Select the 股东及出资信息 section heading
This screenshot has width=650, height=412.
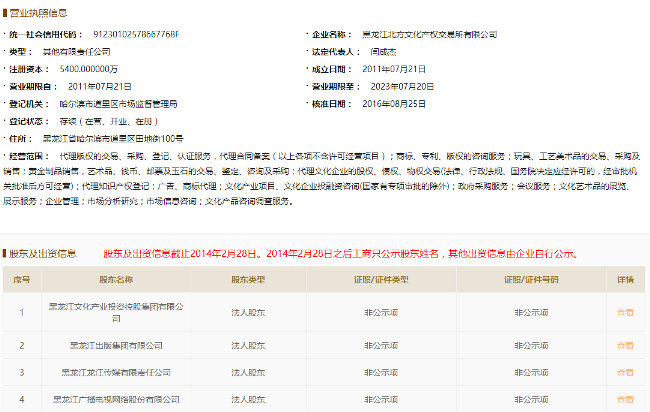point(43,254)
